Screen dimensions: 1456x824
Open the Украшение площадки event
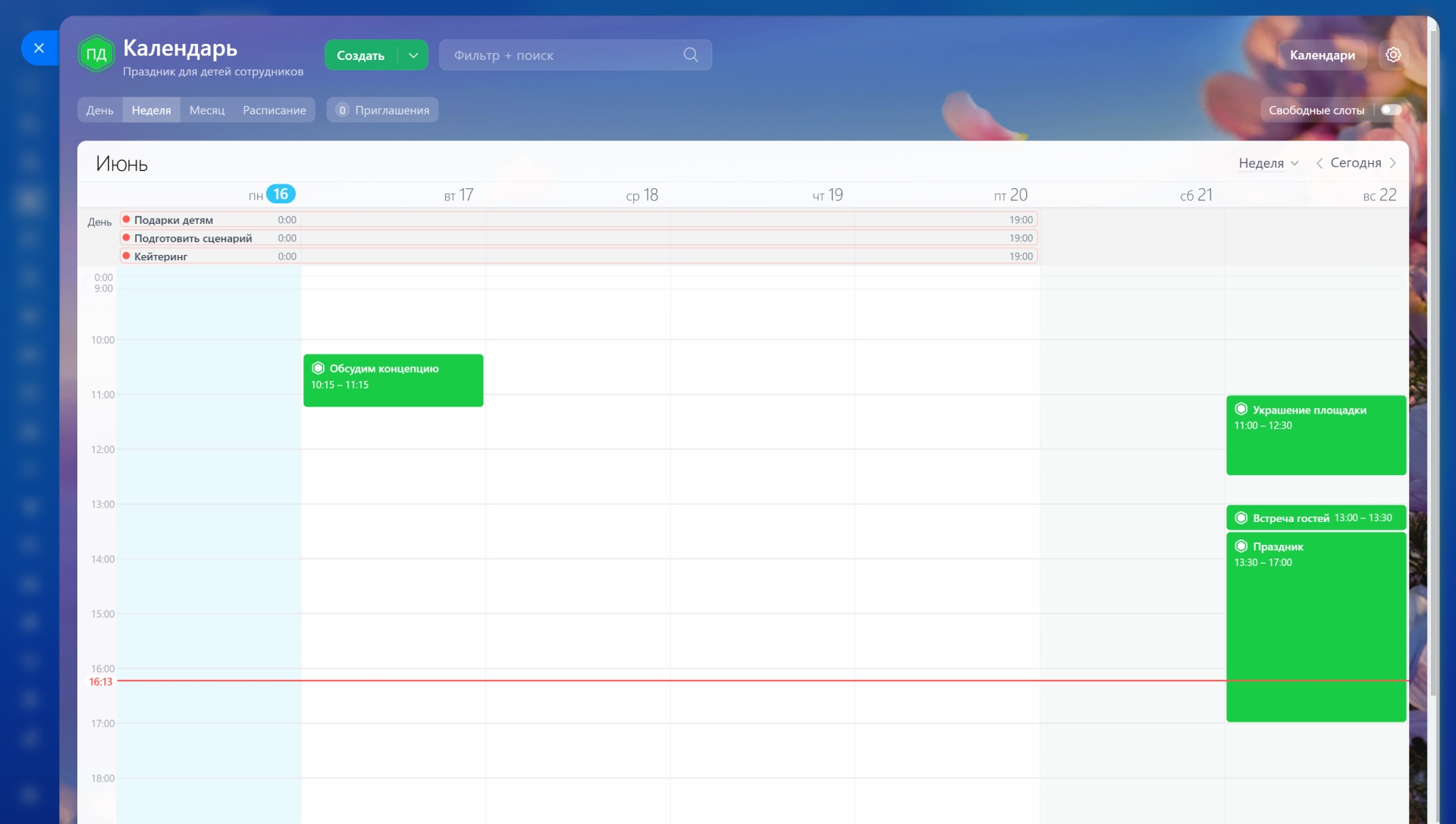point(1316,436)
